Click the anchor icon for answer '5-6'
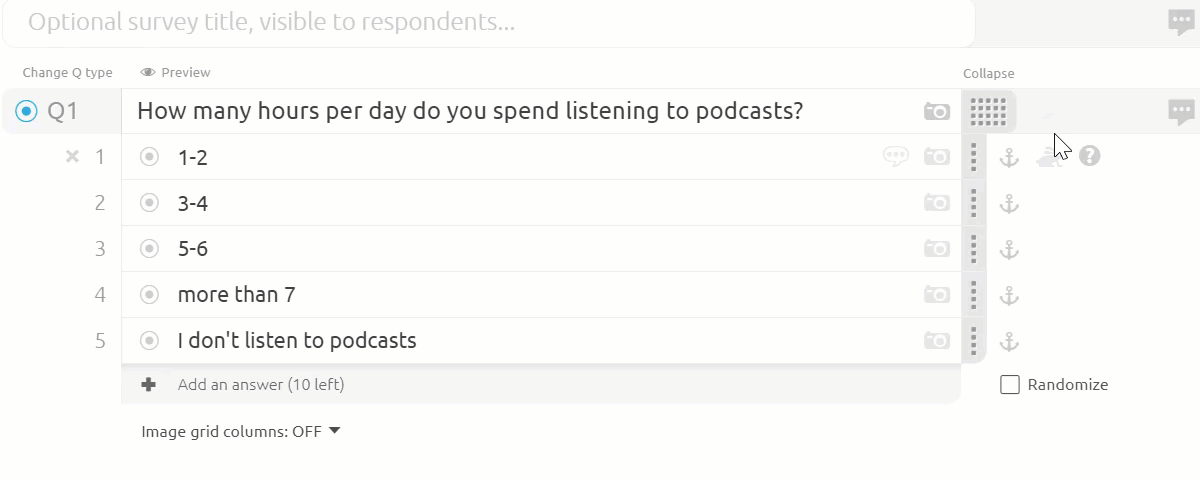 coord(1010,249)
